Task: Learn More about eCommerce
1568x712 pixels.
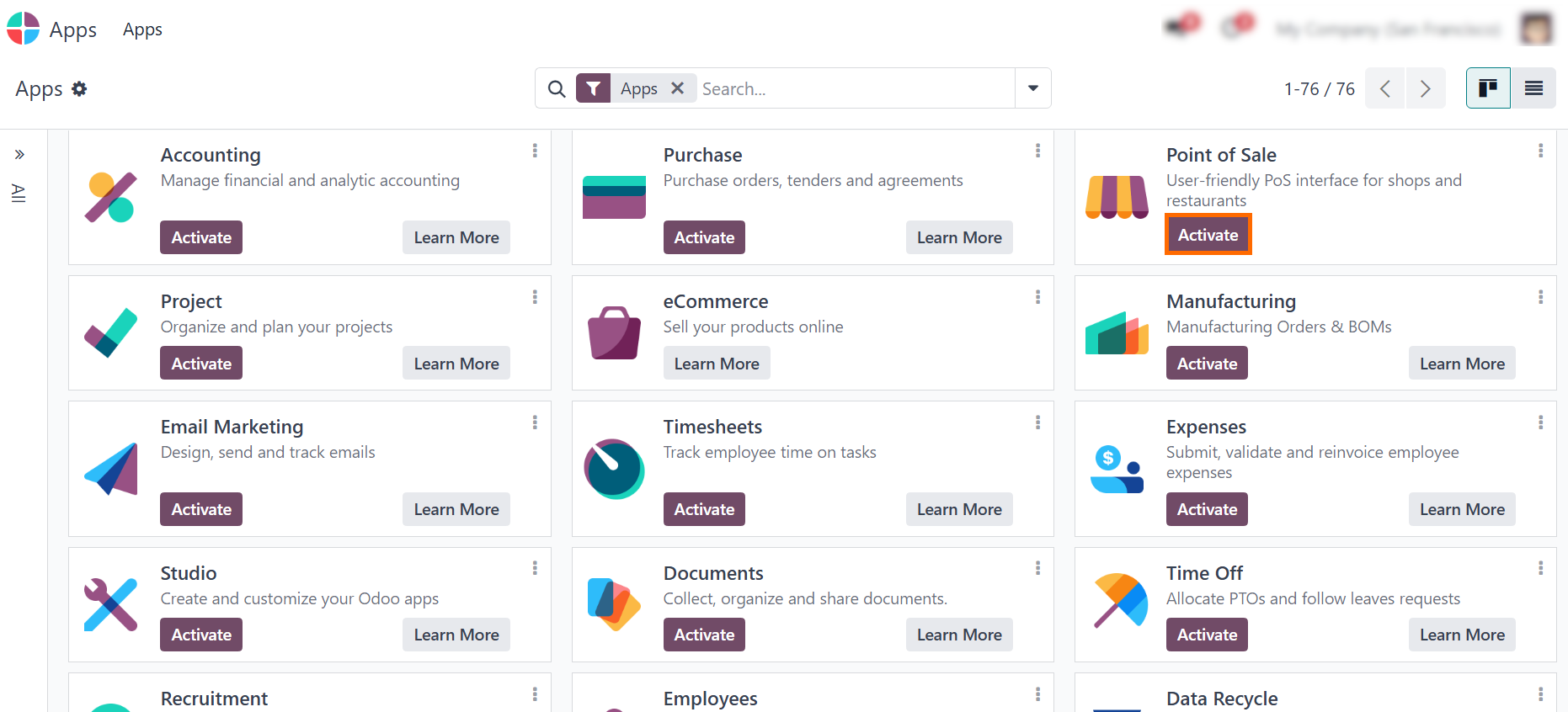Action: [x=717, y=364]
